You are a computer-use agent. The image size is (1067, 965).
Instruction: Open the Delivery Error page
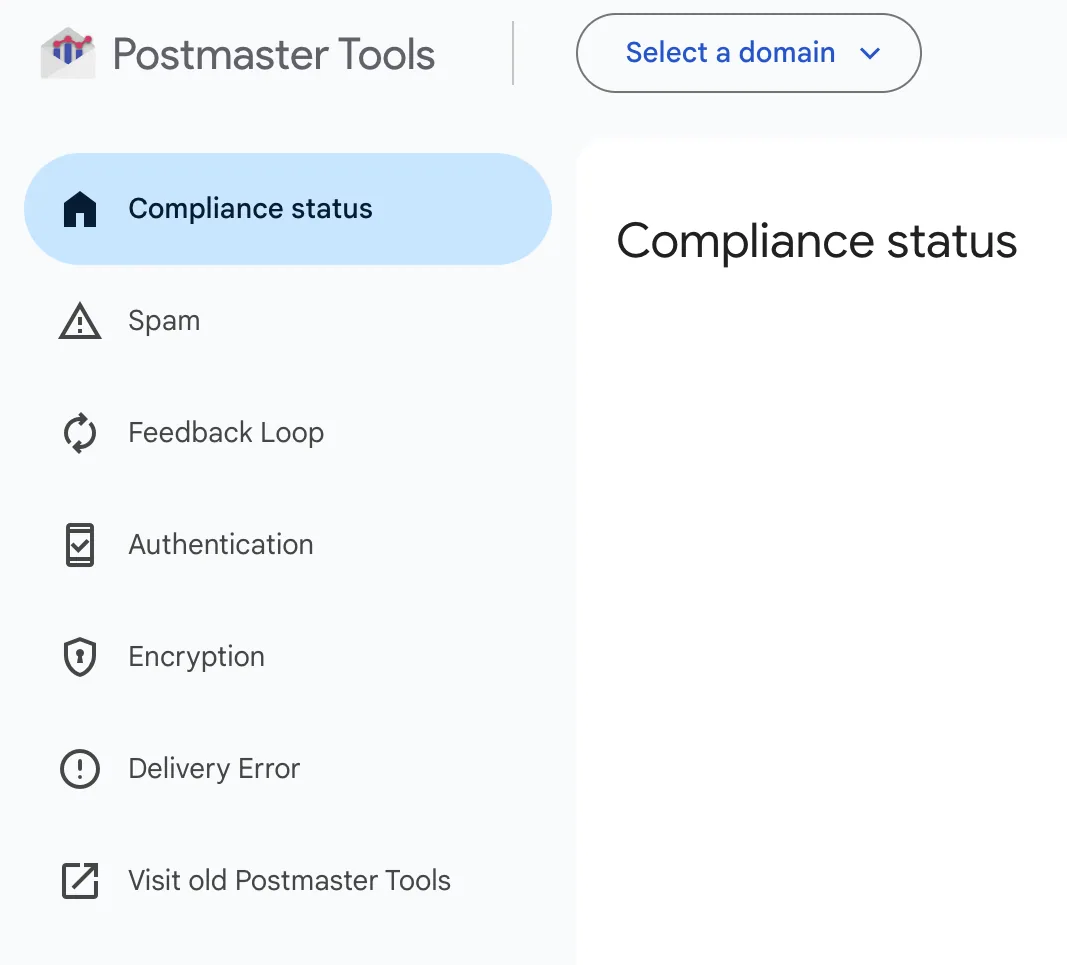(288, 769)
